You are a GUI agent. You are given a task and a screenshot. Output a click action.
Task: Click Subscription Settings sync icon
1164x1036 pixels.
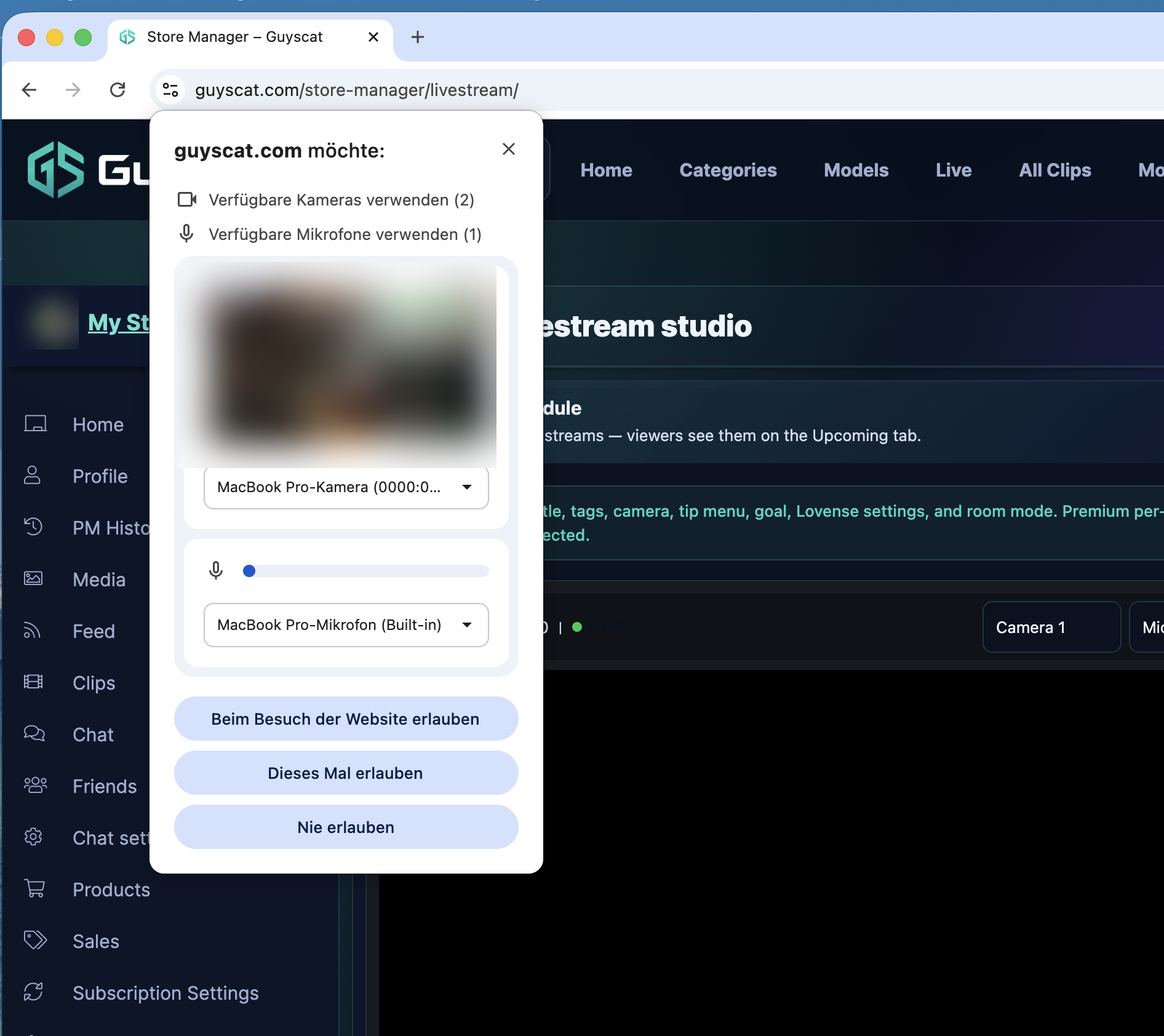click(33, 992)
